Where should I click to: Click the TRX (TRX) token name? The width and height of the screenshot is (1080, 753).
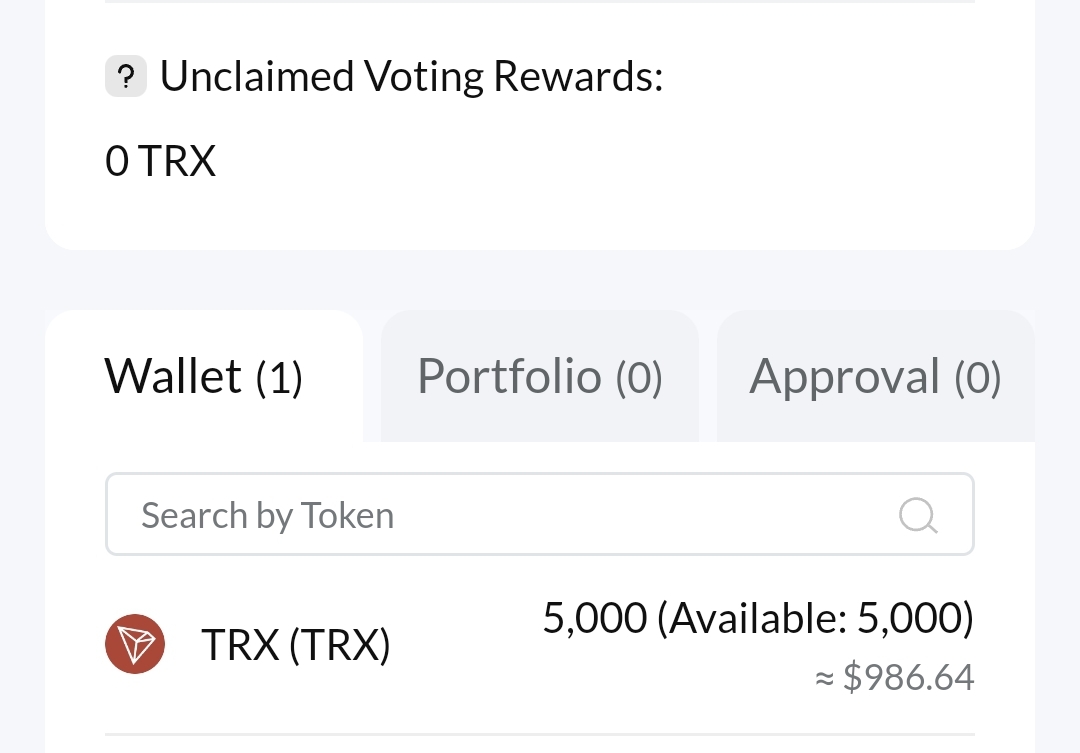pos(295,645)
